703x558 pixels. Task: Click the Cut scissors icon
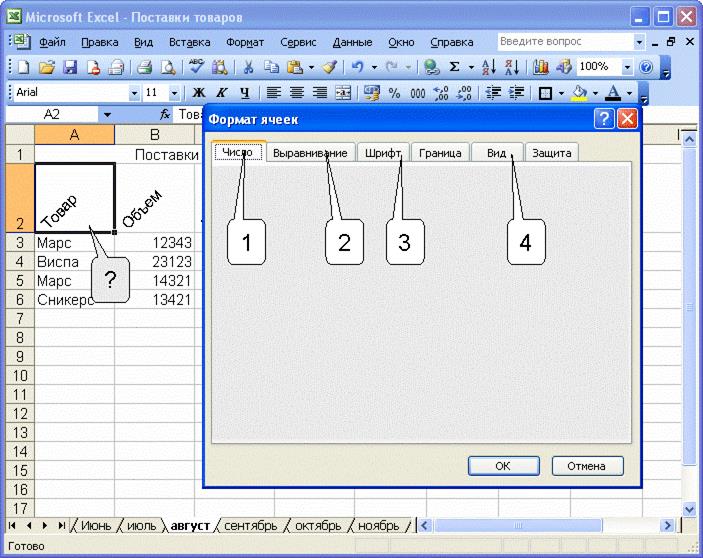click(246, 68)
